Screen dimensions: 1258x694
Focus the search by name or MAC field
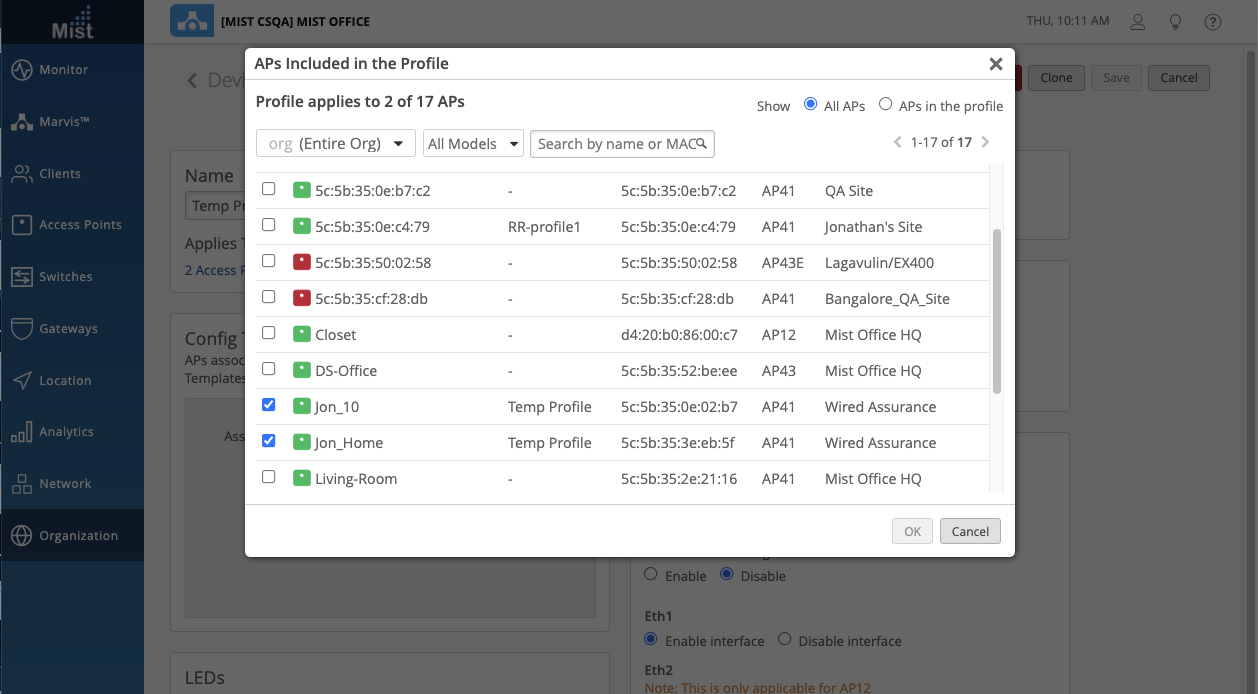[x=615, y=144]
